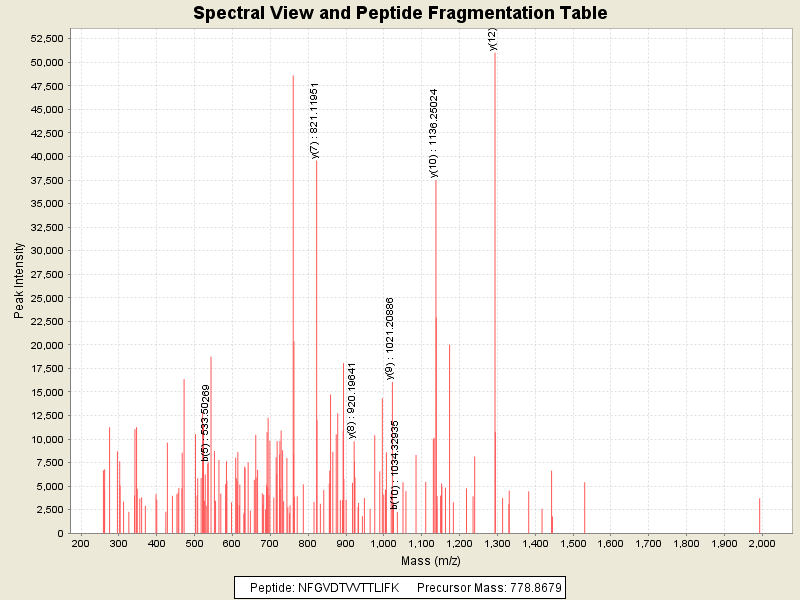Click the 1,000 tick on the mass axis

tap(383, 545)
